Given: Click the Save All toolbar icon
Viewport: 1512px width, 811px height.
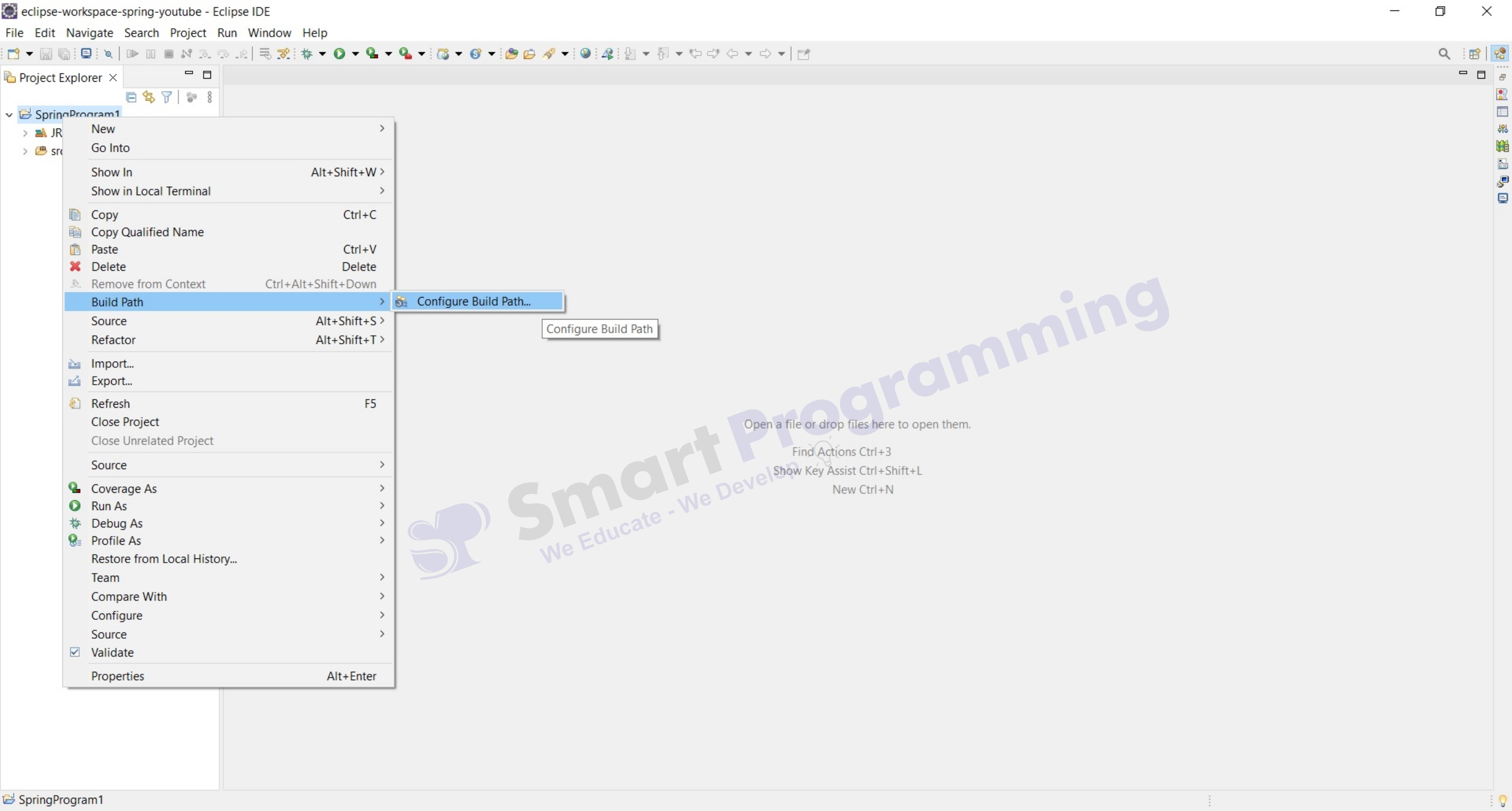Looking at the screenshot, I should [x=64, y=54].
